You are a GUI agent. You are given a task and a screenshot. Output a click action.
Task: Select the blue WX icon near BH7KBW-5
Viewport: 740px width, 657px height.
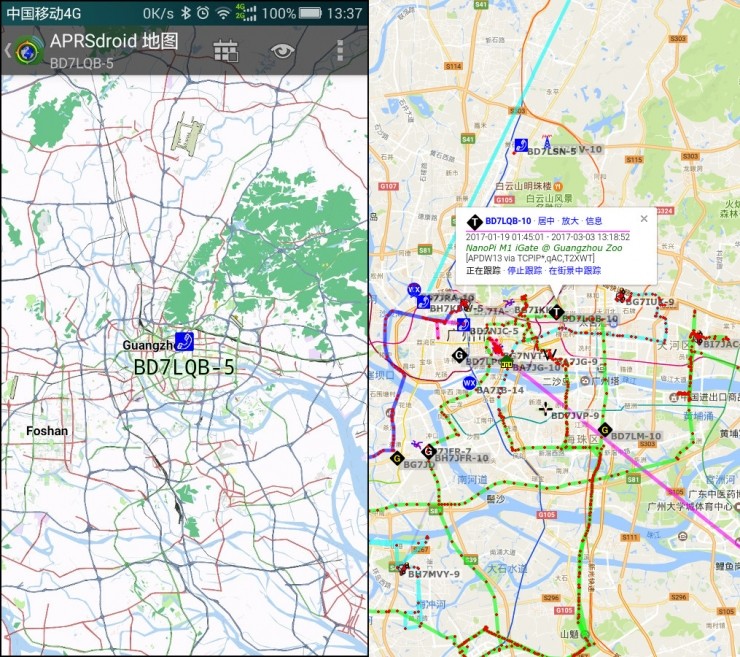pos(414,289)
